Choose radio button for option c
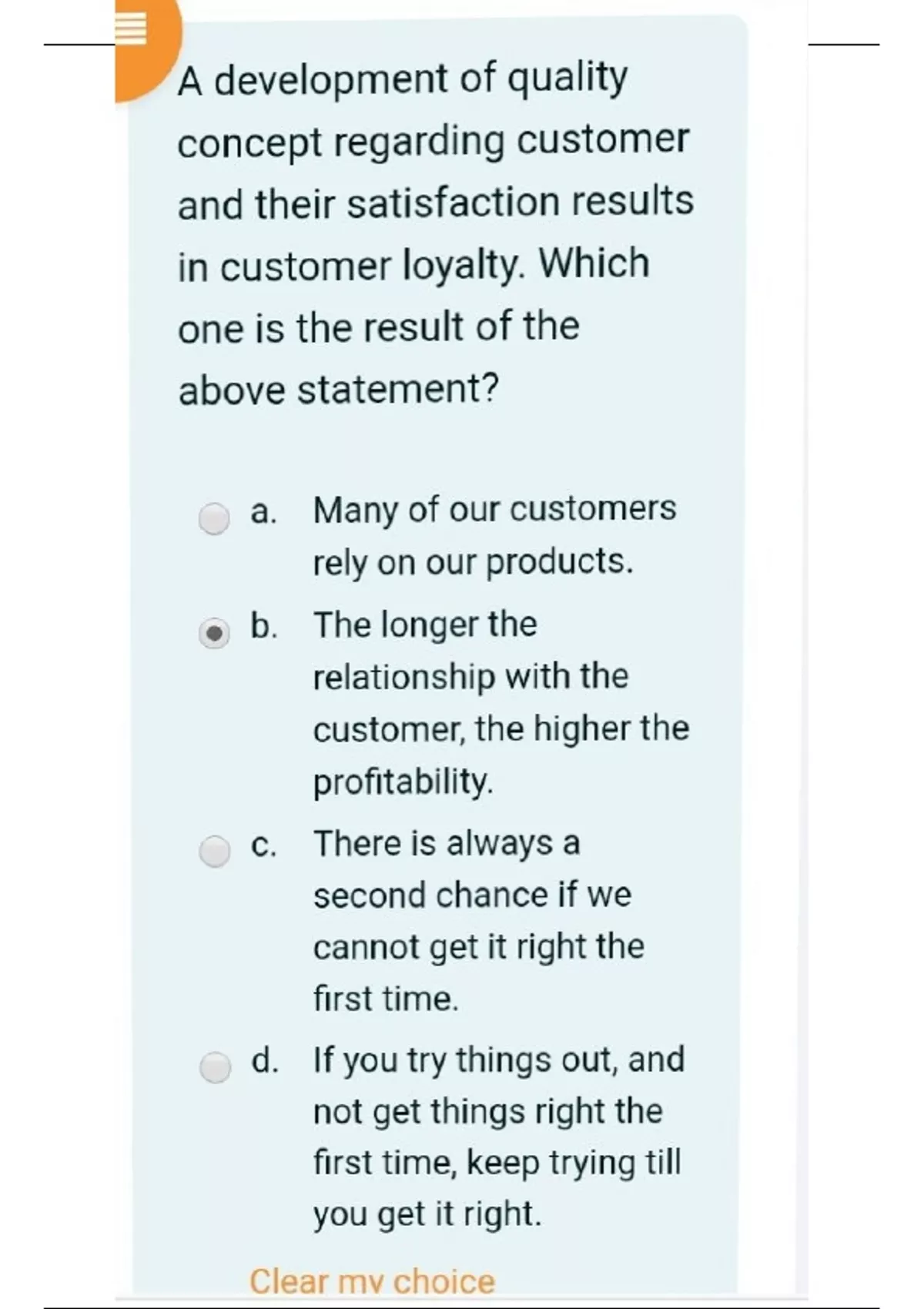The height and width of the screenshot is (1309, 924). click(x=214, y=852)
